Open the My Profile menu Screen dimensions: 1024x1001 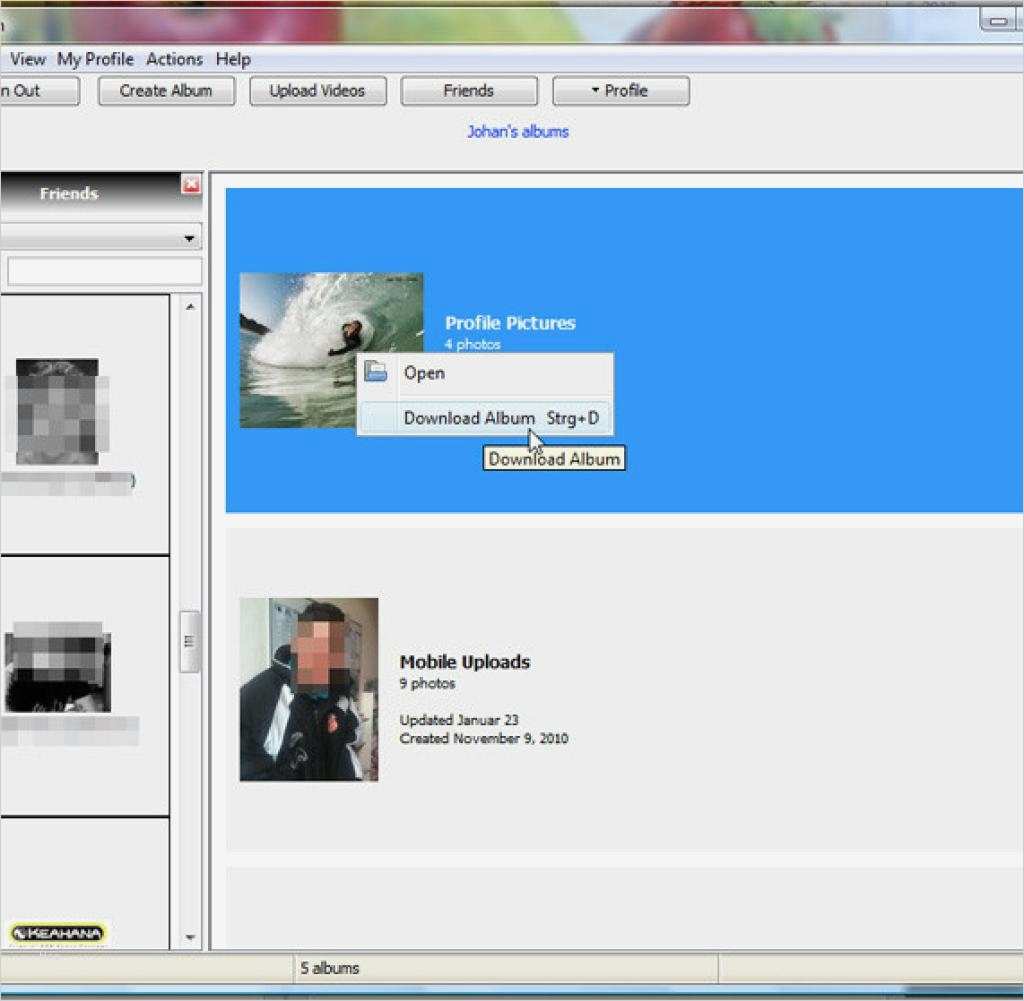click(x=95, y=59)
